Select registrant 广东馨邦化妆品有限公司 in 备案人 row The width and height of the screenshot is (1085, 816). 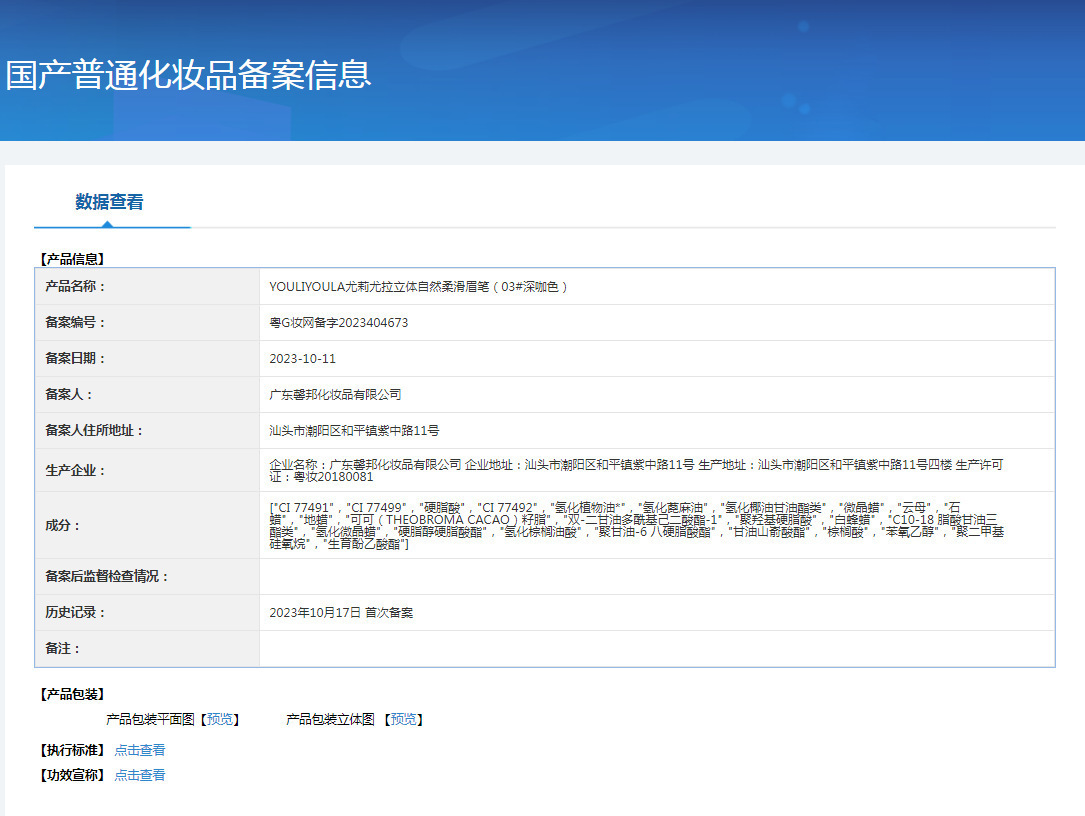335,395
